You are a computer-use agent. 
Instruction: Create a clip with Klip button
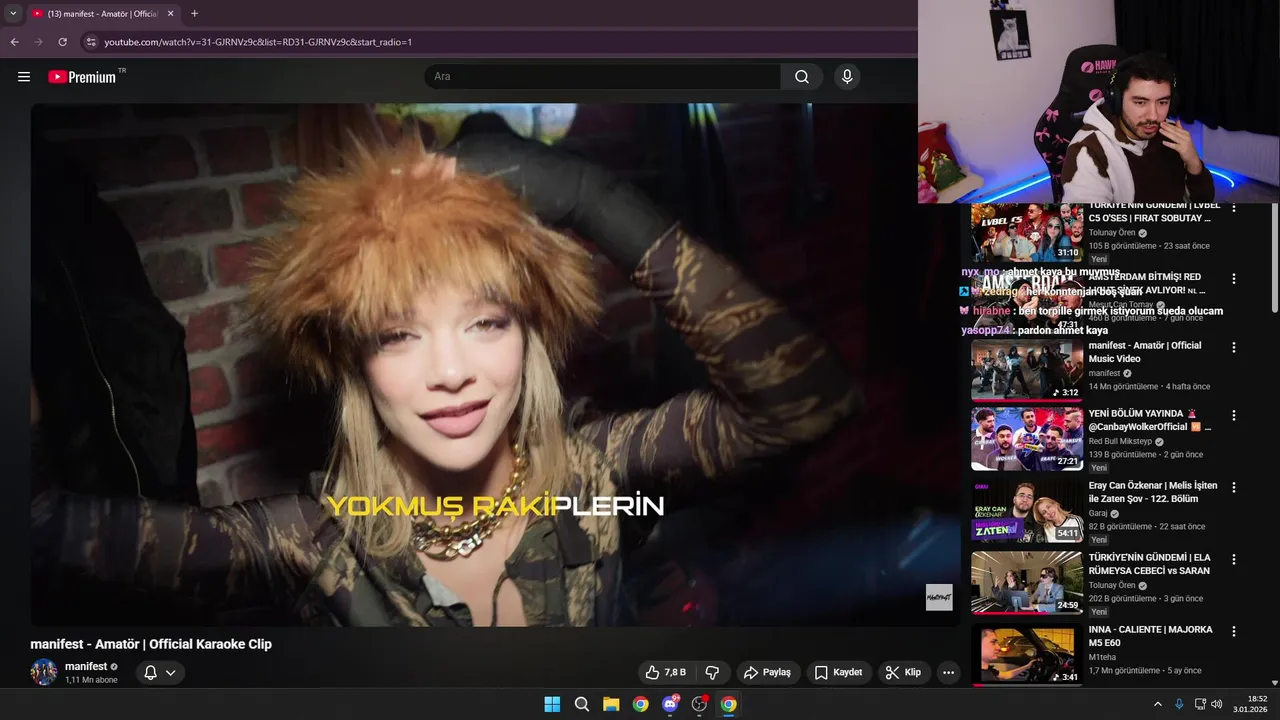point(903,672)
